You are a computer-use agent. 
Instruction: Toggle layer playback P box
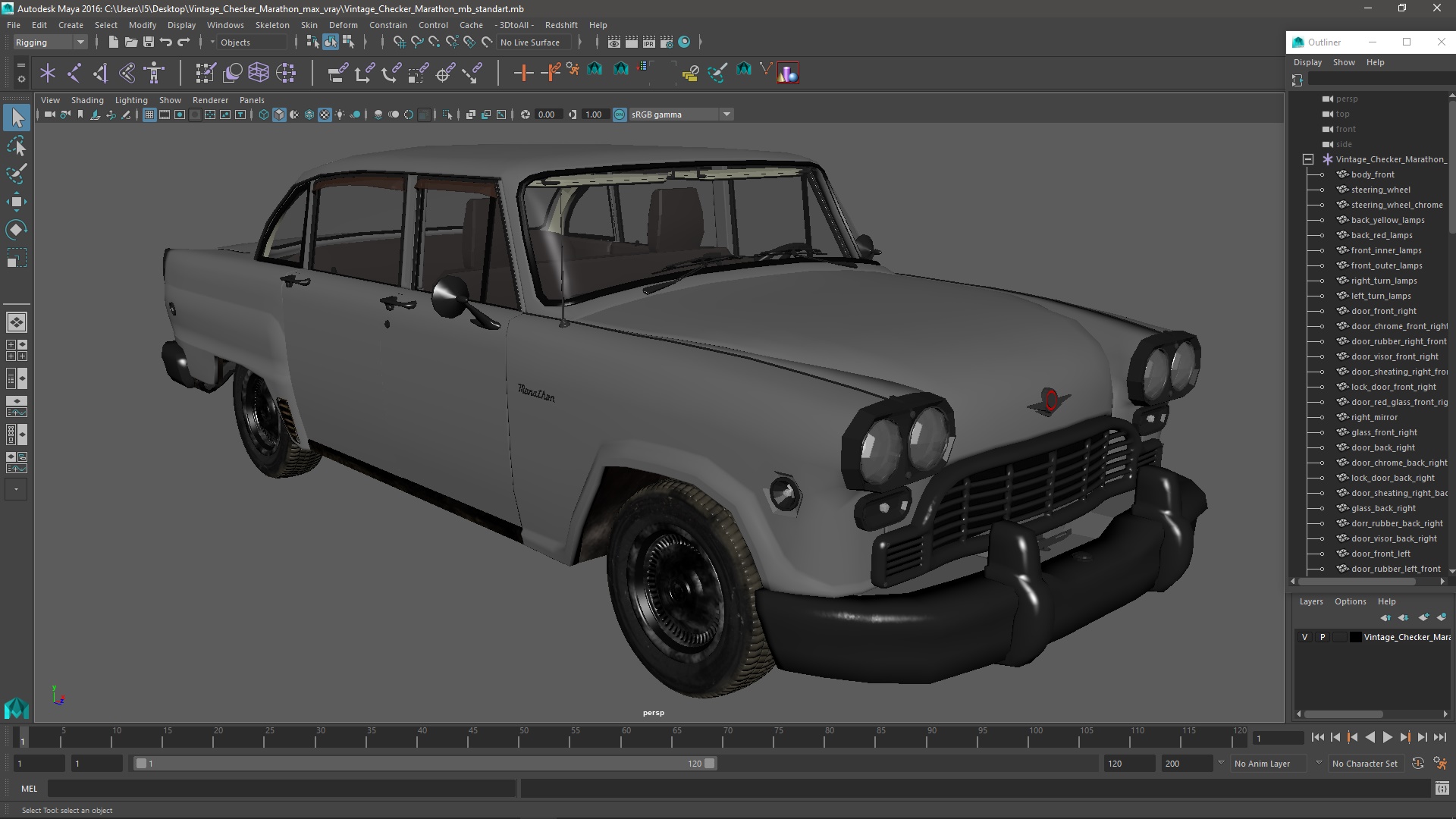(1323, 637)
